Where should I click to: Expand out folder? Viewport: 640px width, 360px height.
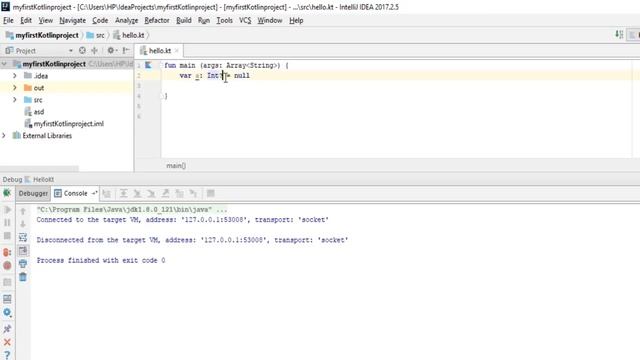coord(15,88)
